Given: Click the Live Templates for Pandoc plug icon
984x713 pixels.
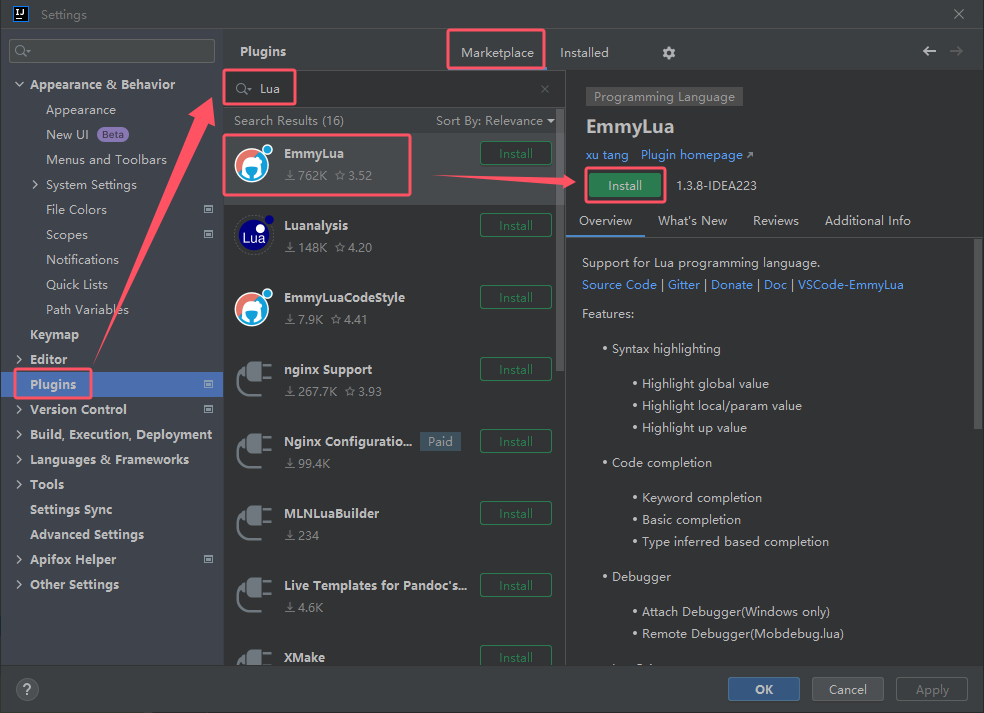Looking at the screenshot, I should coord(254,595).
